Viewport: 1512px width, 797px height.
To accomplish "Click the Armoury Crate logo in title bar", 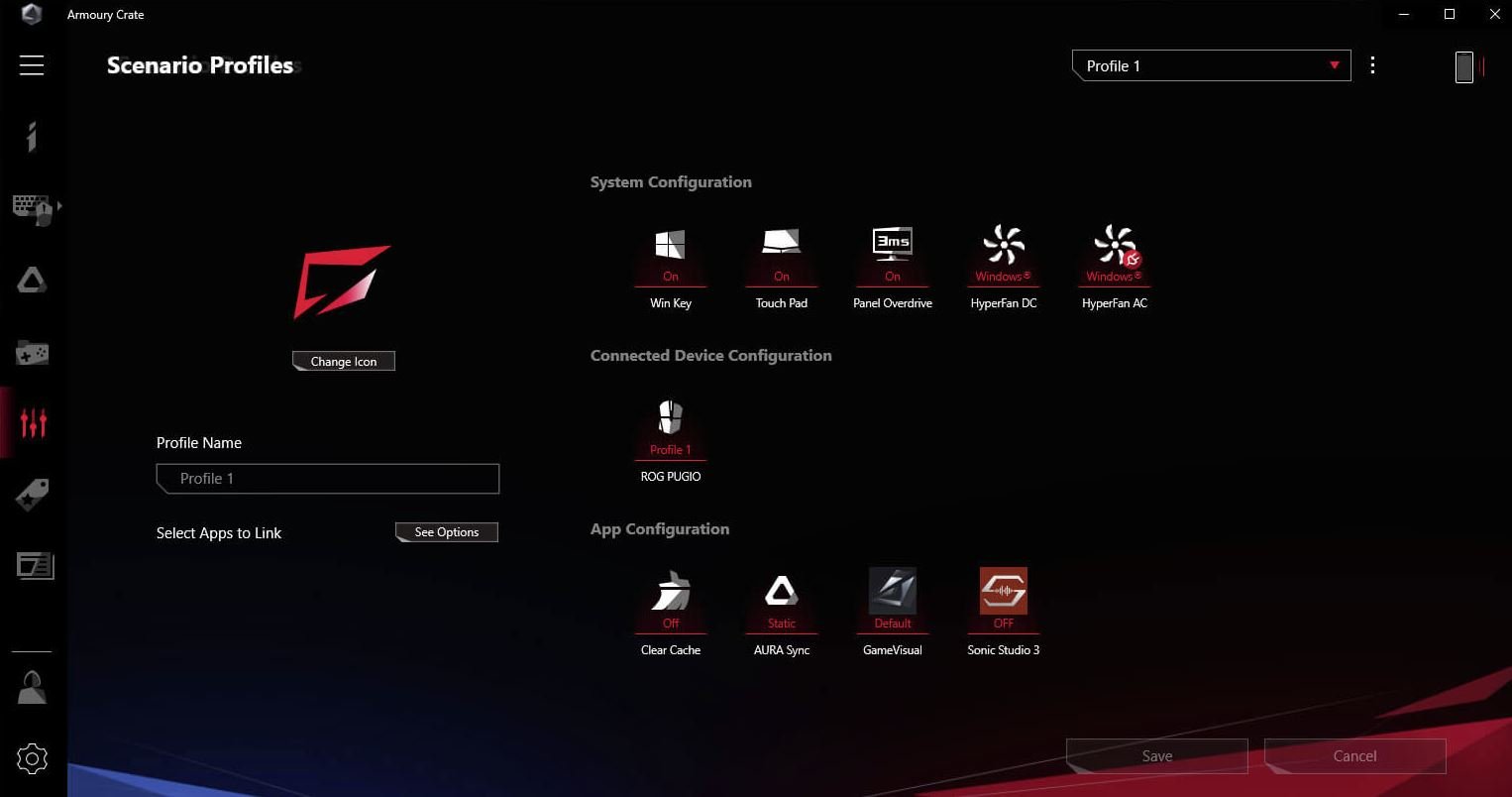I will (32, 14).
